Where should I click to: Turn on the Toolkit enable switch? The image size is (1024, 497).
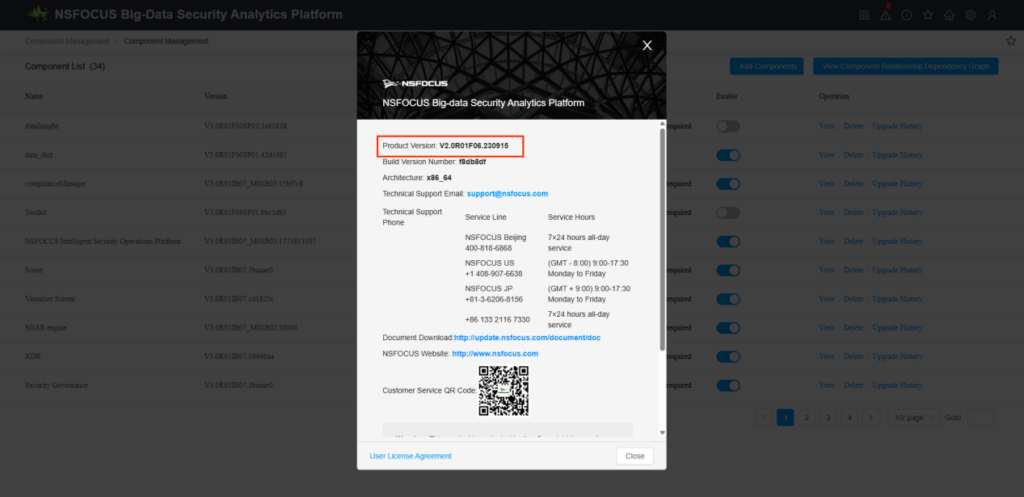[728, 213]
